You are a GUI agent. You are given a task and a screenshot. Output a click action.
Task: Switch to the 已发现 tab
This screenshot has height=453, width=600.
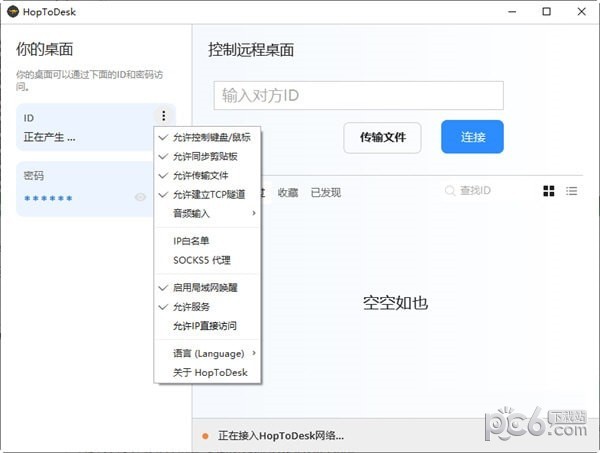click(325, 192)
